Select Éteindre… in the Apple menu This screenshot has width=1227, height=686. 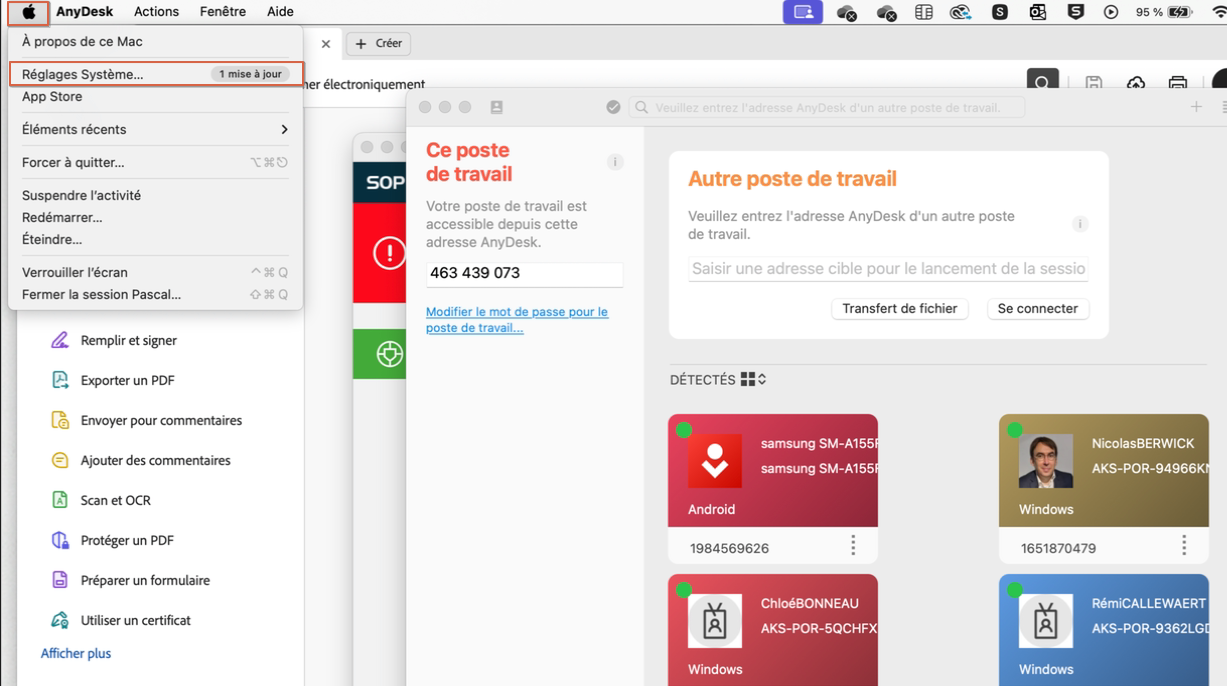click(155, 239)
